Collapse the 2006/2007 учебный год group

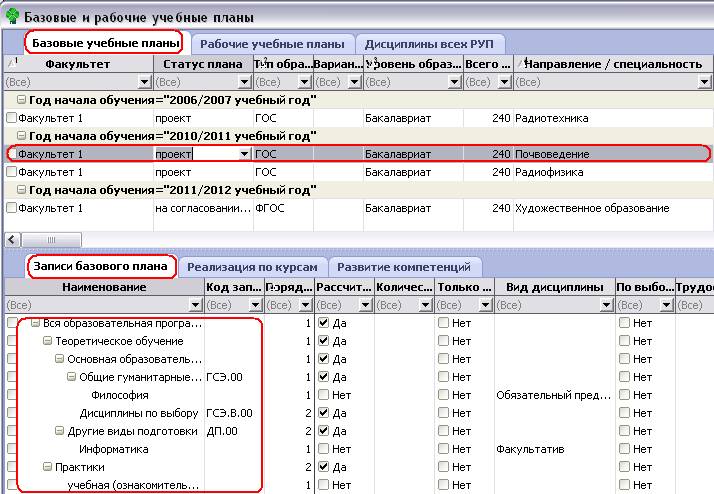21,99
